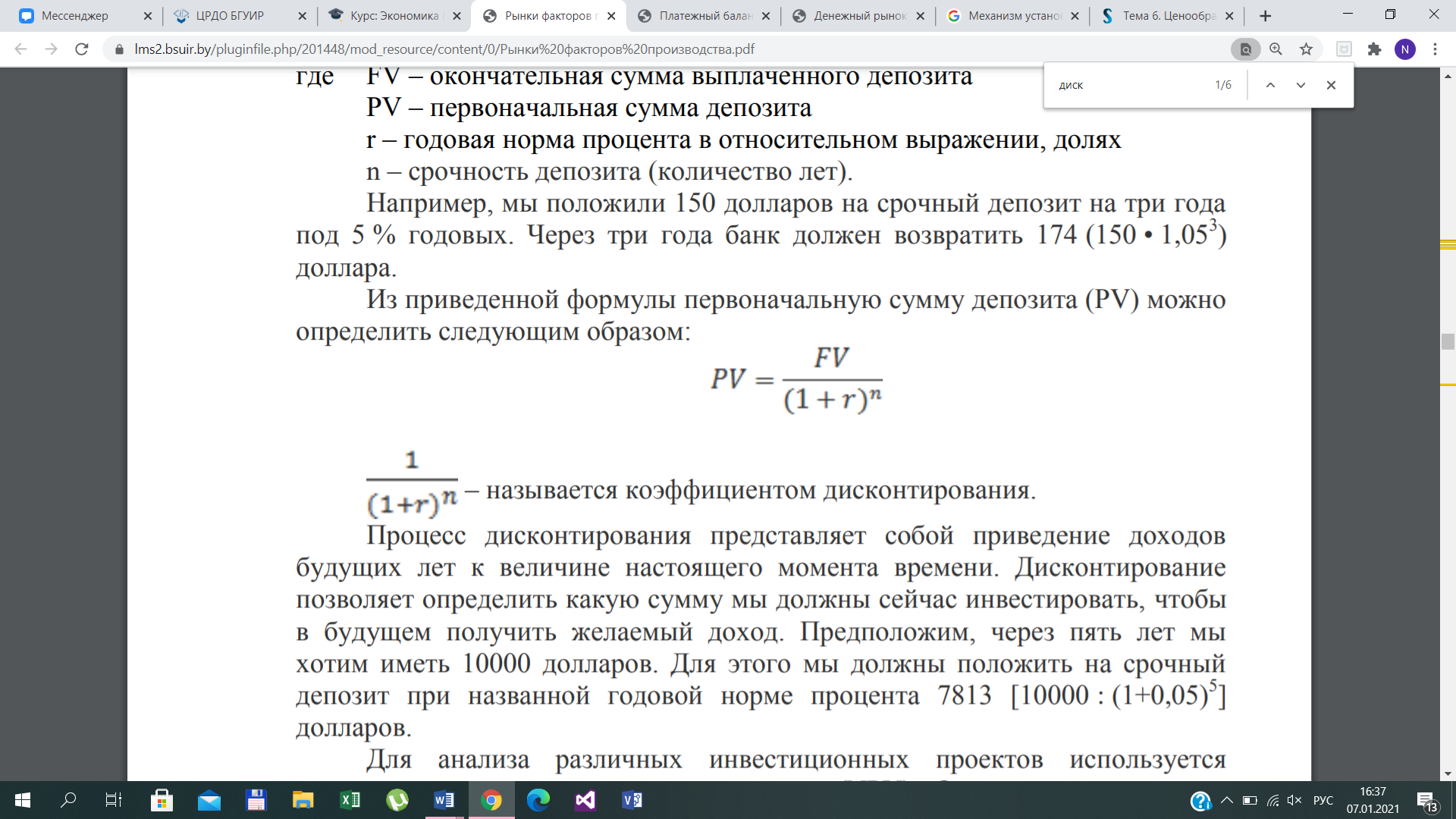1456x819 pixels.
Task: Open File Explorer from taskbar
Action: [303, 800]
